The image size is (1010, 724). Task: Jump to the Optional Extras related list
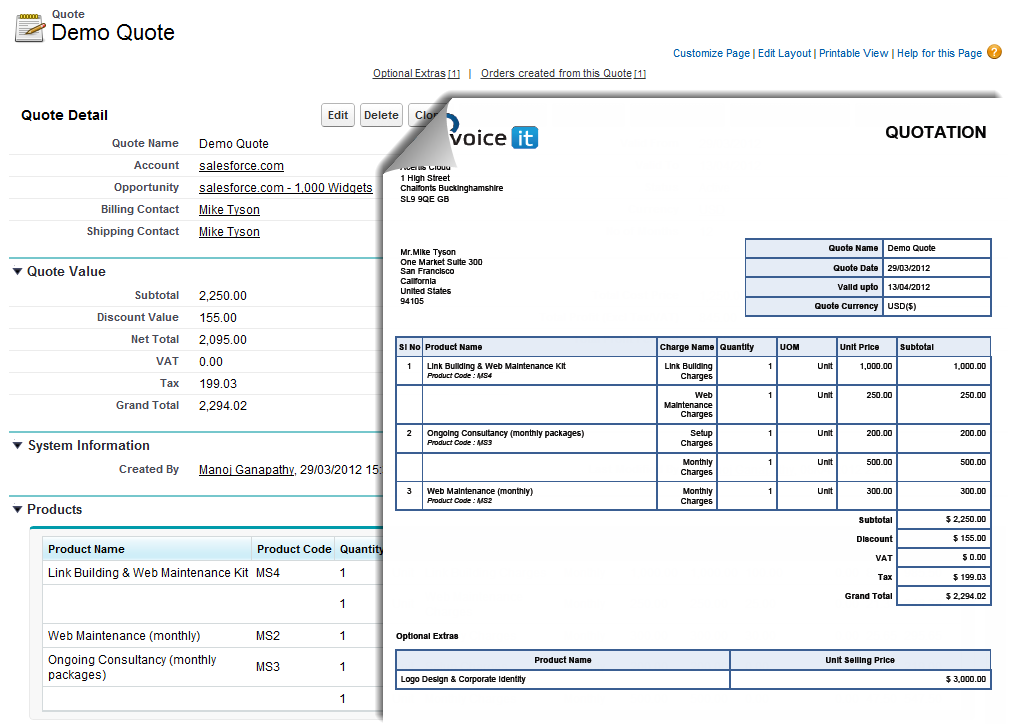pos(416,73)
